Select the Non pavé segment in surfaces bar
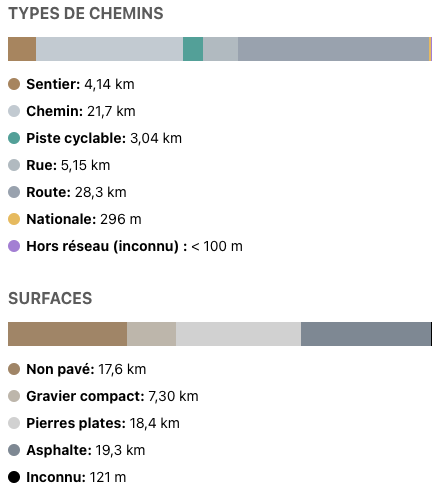This screenshot has height=496, width=440. (x=67, y=334)
